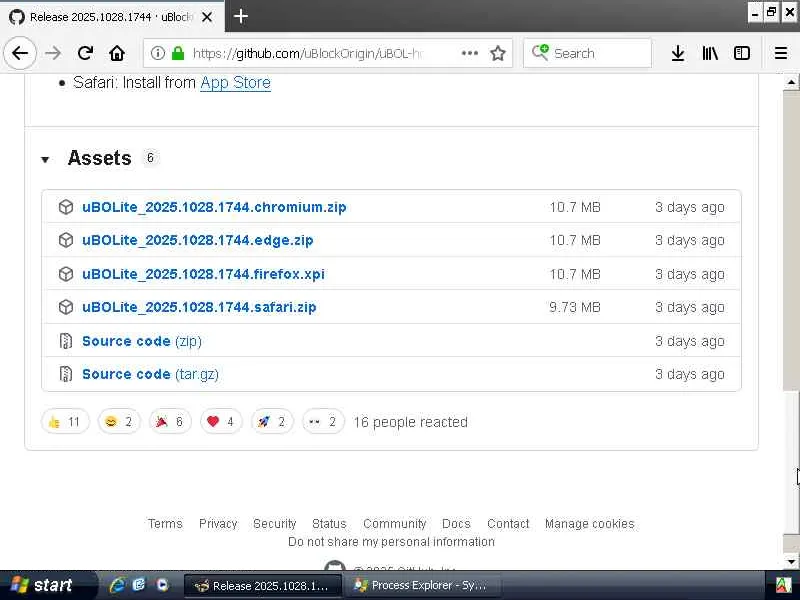Viewport: 800px width, 600px height.
Task: Click the Assets count badge 6
Action: (x=150, y=158)
